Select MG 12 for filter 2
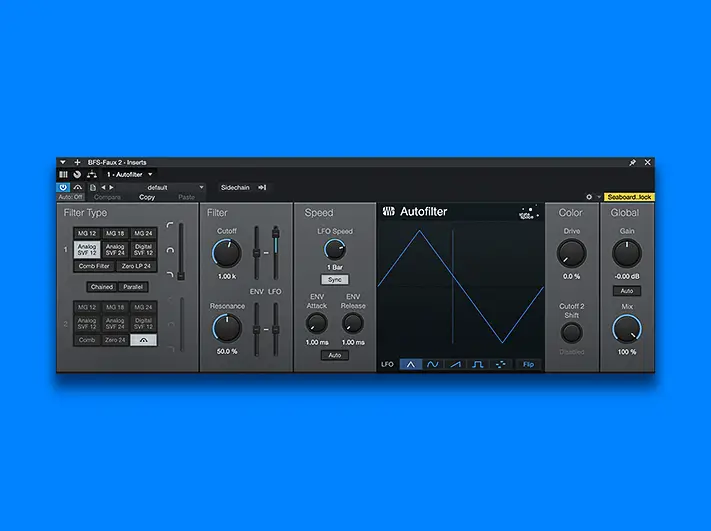This screenshot has width=711, height=531. tap(87, 307)
